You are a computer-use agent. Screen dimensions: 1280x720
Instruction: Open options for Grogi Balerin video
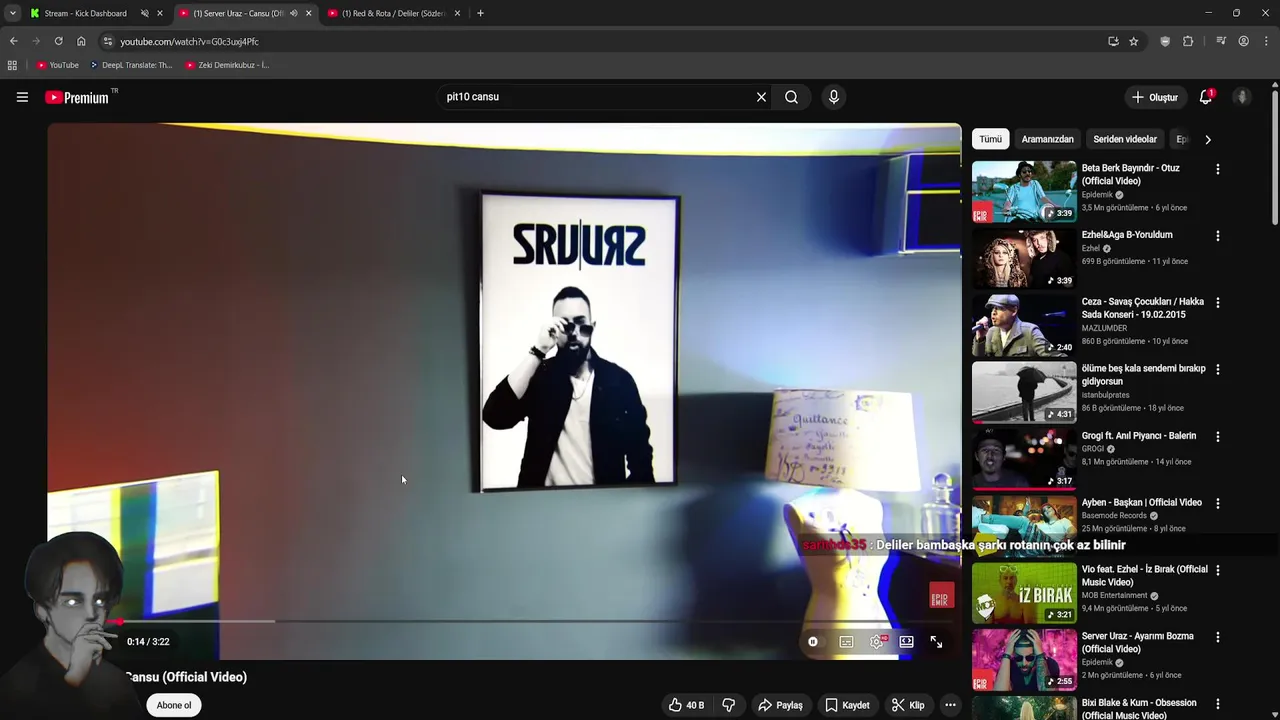[x=1217, y=437]
